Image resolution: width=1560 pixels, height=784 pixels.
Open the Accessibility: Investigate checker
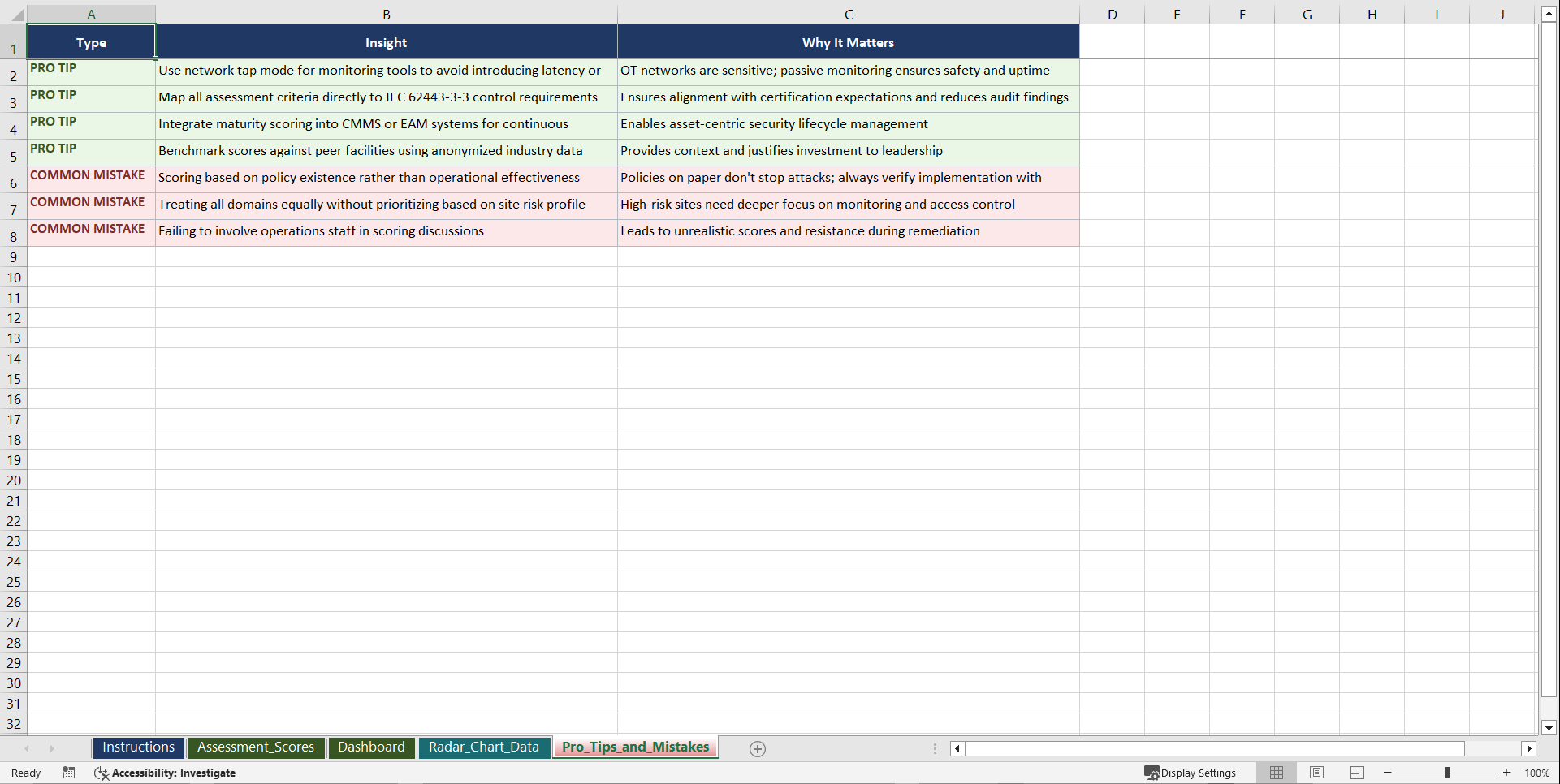tap(166, 773)
